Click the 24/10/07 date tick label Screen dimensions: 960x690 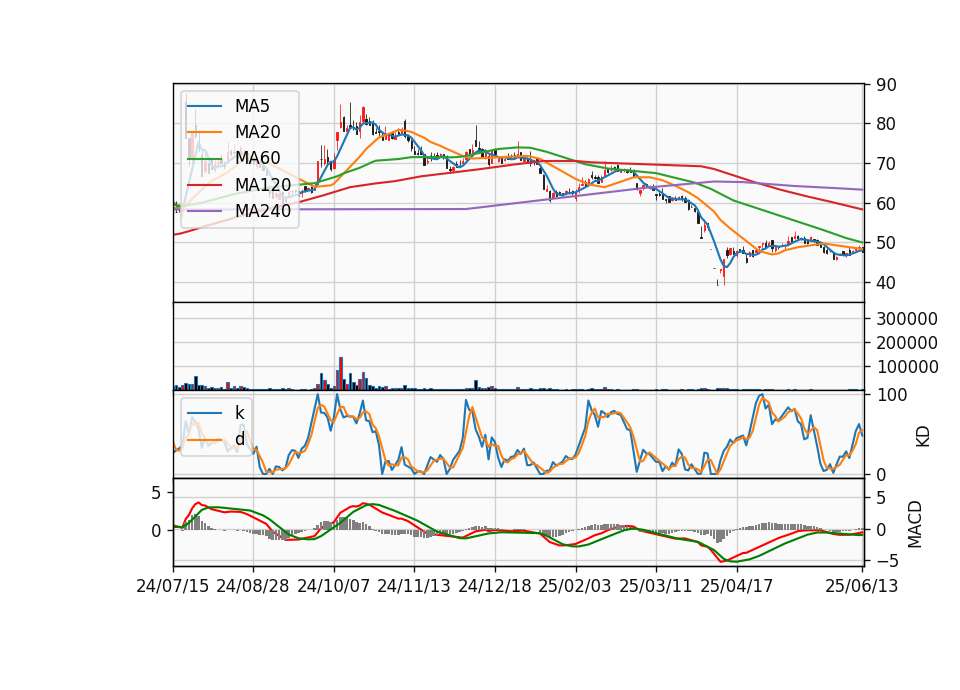coord(334,586)
